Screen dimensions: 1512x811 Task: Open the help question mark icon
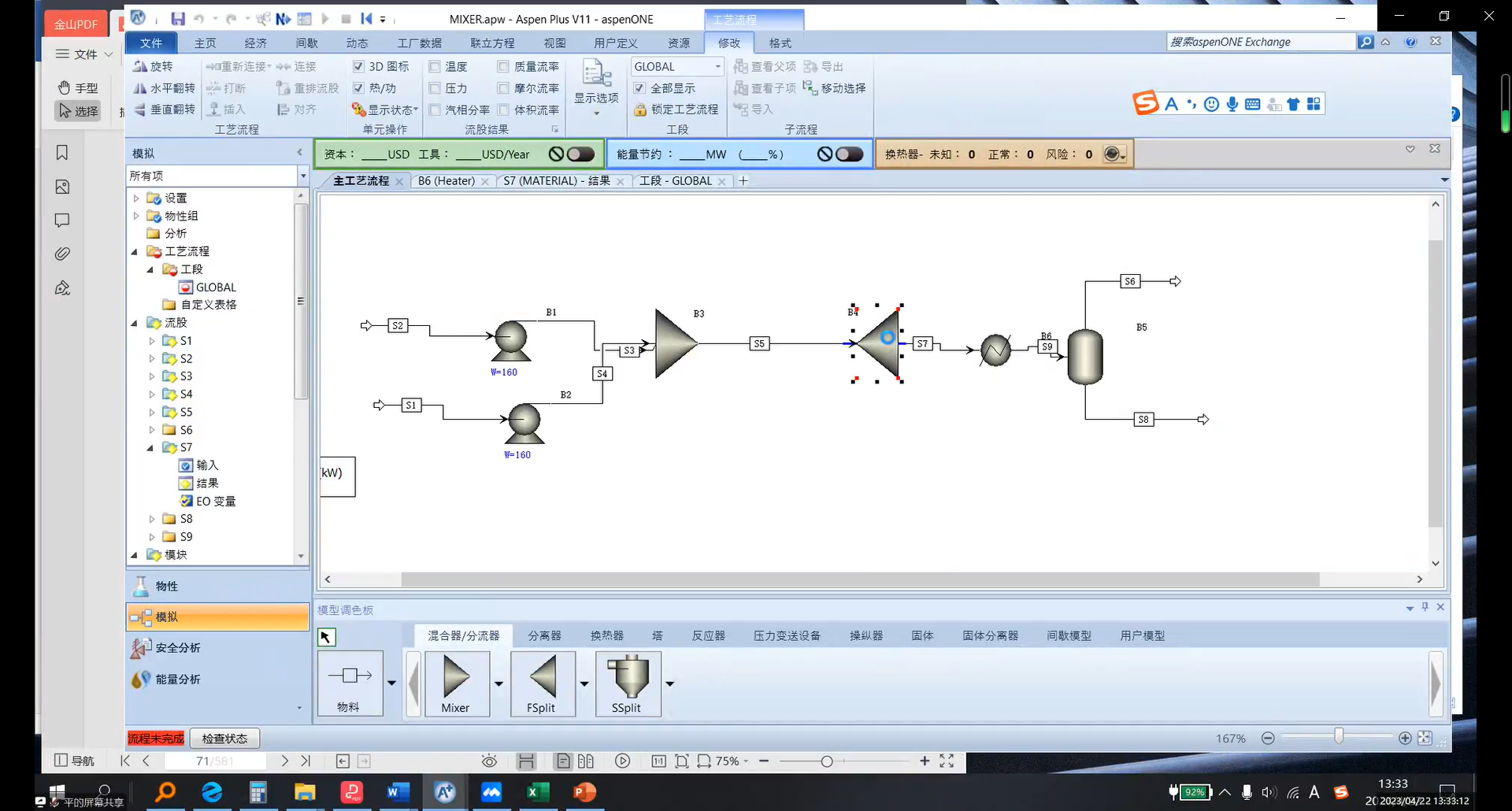pyautogui.click(x=1411, y=42)
